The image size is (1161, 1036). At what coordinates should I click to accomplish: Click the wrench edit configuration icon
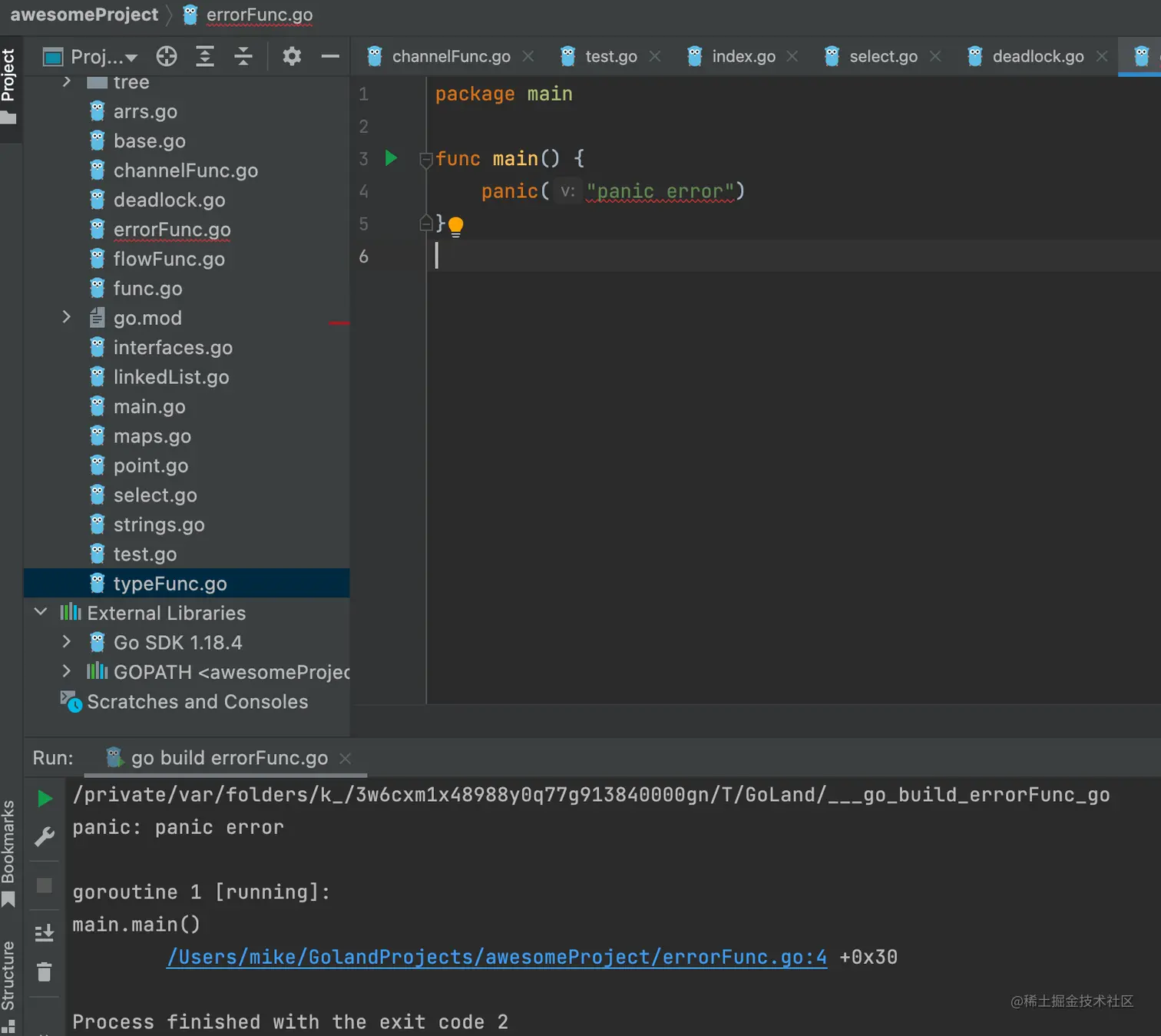tap(45, 836)
